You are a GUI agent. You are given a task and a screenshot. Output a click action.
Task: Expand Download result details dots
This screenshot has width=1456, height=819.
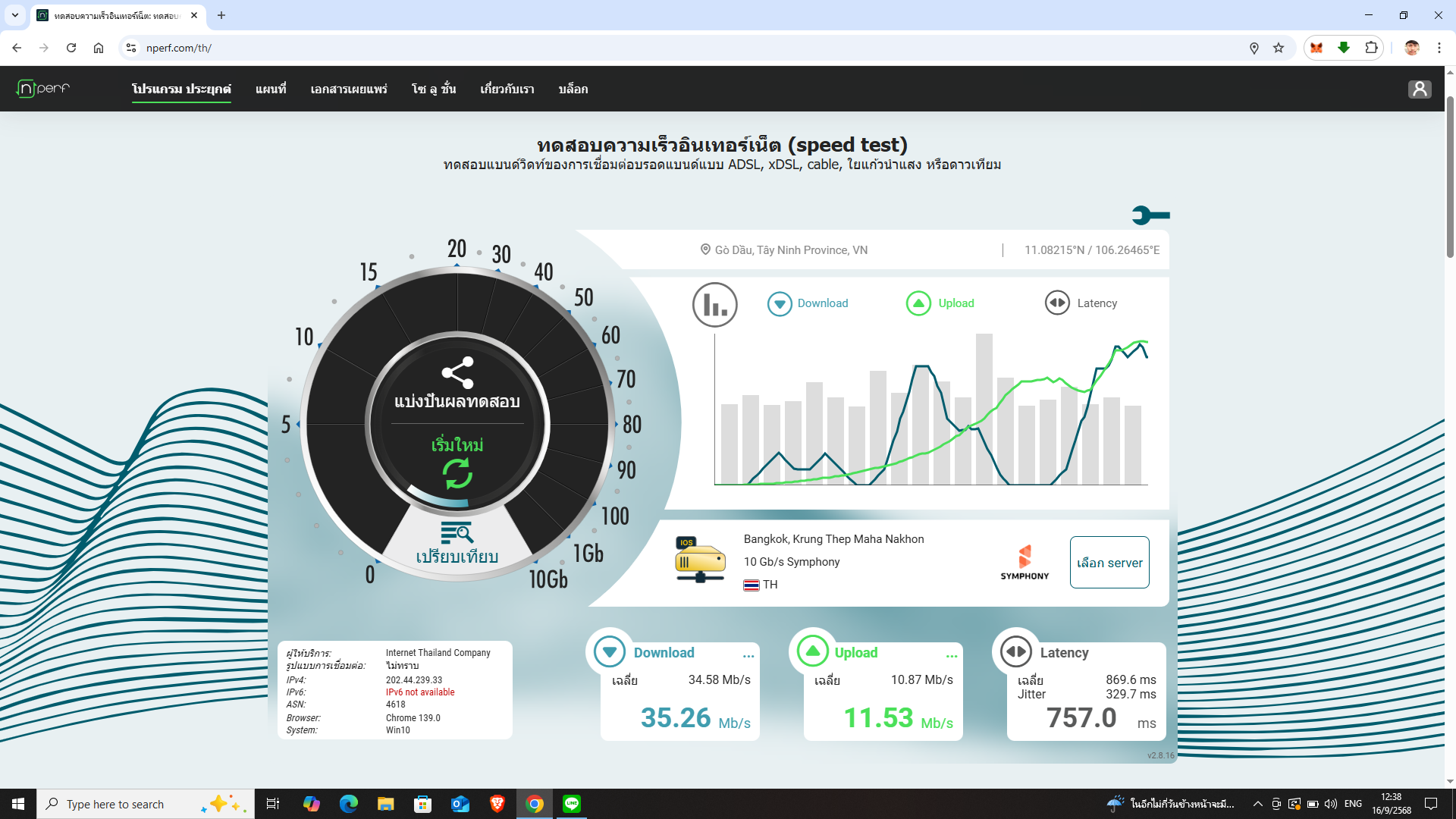[x=748, y=656]
